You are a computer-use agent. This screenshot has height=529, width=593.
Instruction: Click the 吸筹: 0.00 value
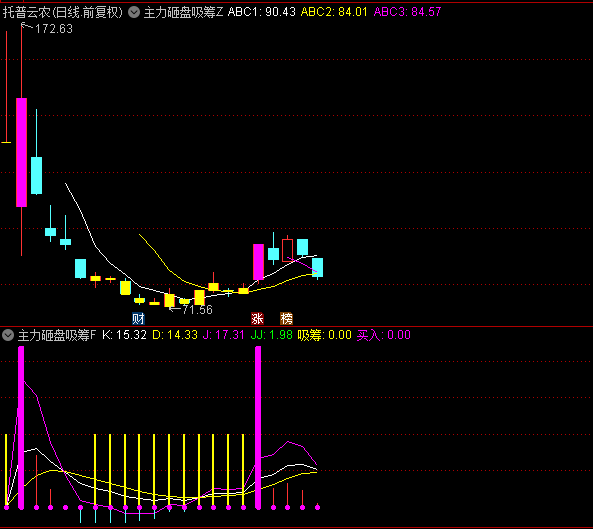(x=324, y=335)
